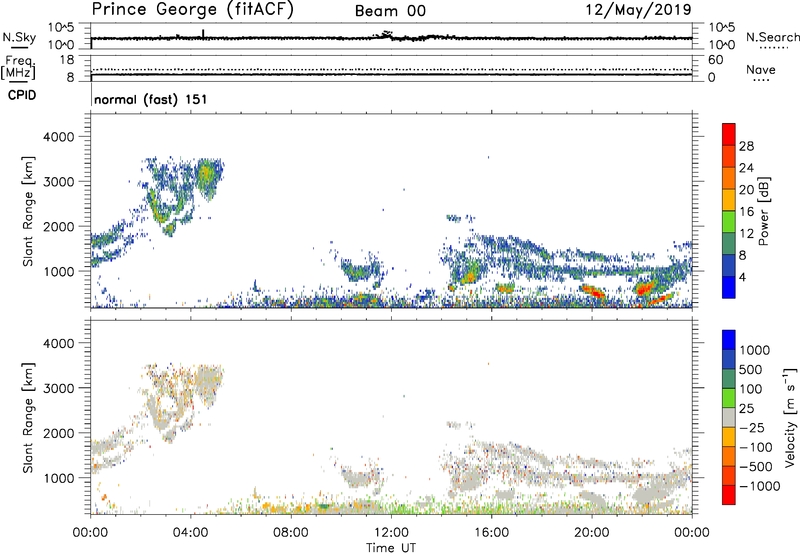Click the 3000 tick on power panel axis
The width and height of the screenshot is (800, 554).
[59, 182]
